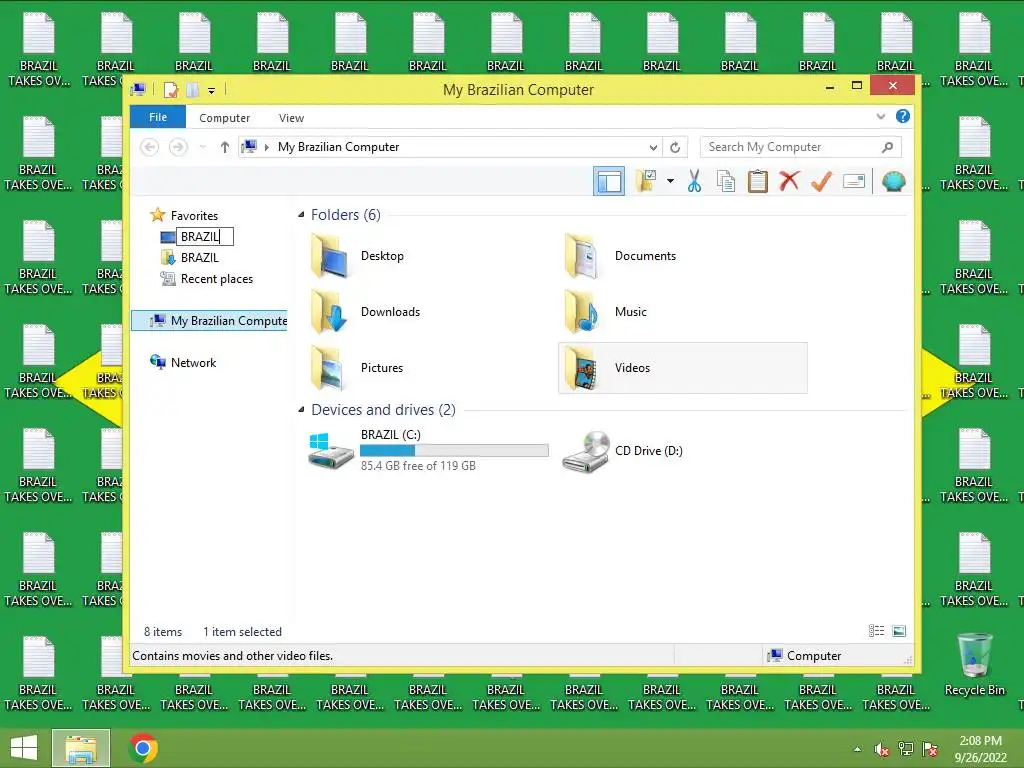Open the Windows Start button

(24, 748)
